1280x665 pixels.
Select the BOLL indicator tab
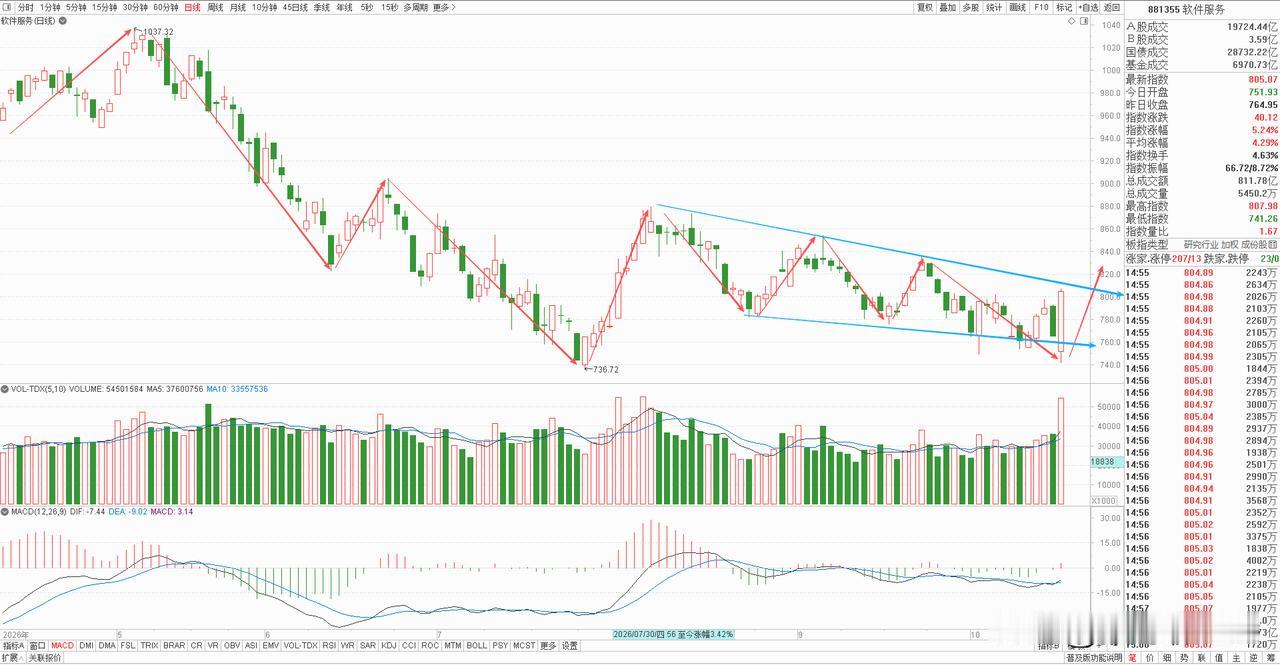[477, 646]
